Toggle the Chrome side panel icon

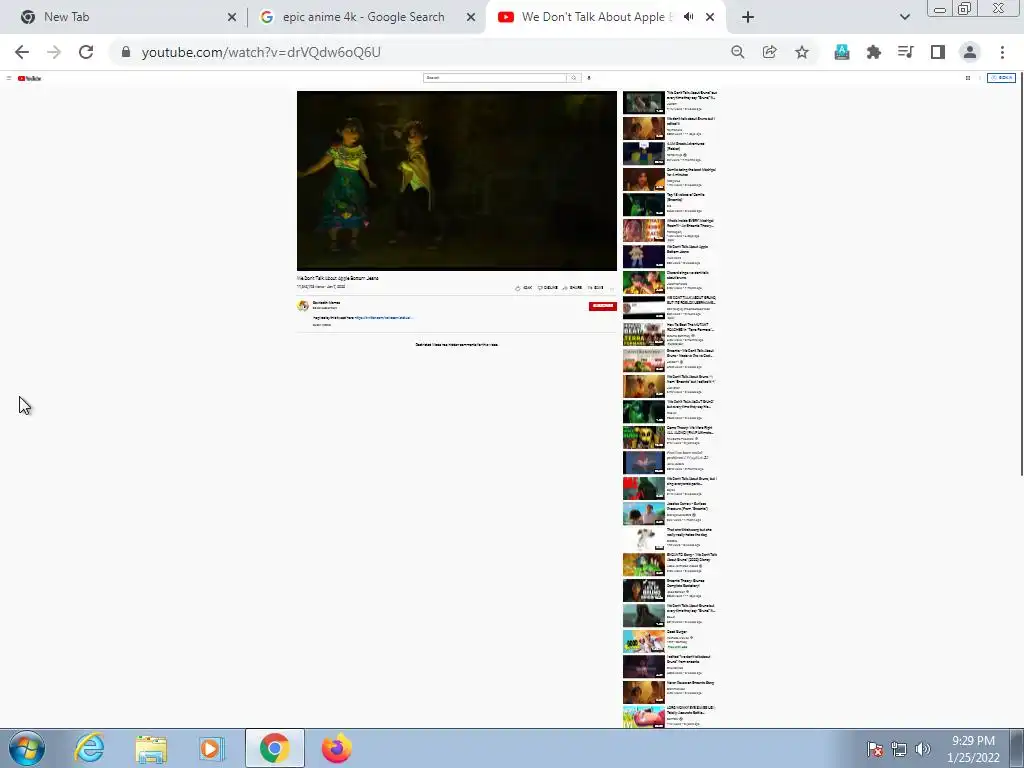tap(938, 52)
